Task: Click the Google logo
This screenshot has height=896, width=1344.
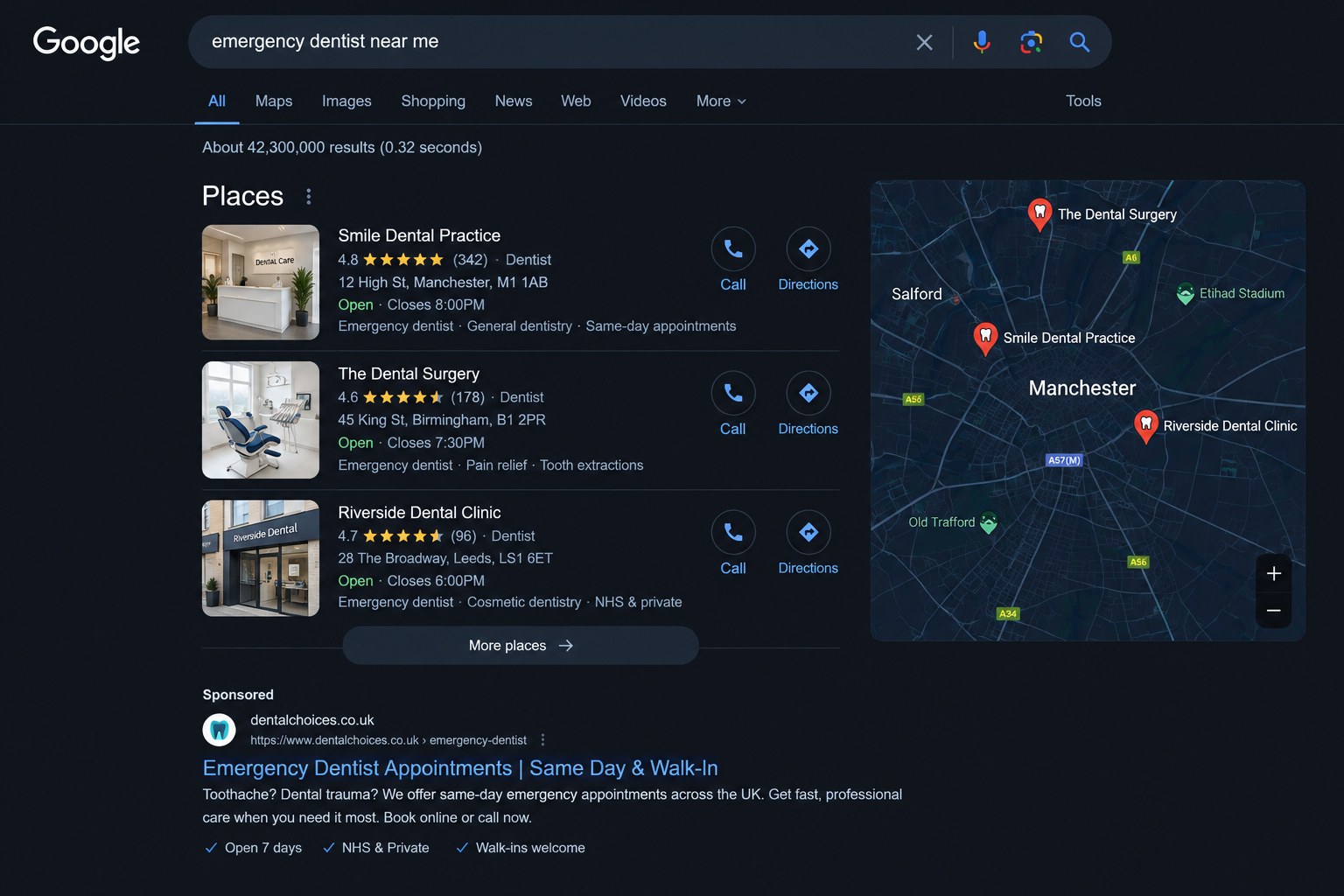Action: 86,42
